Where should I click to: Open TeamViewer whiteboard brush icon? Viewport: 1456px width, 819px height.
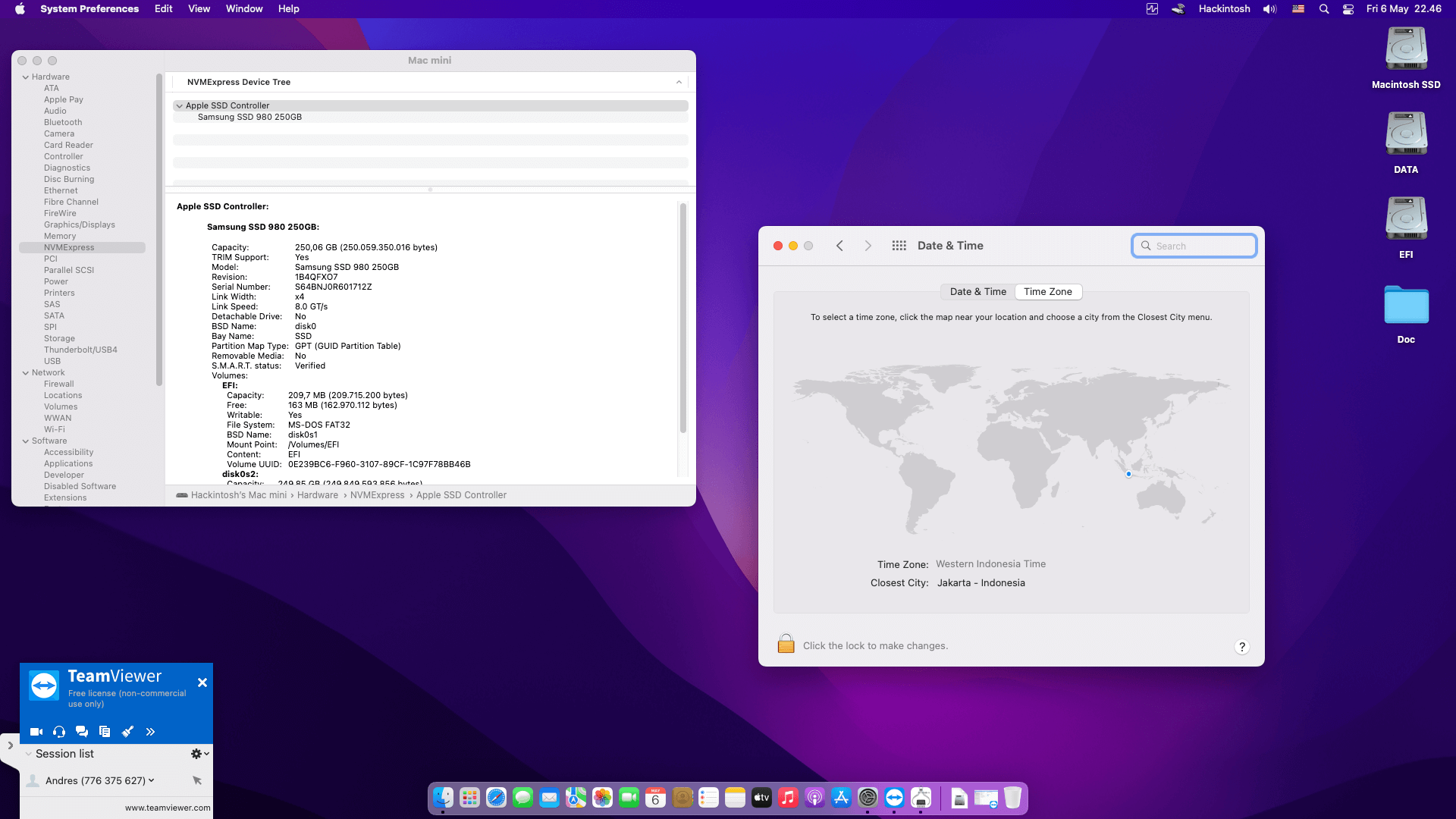click(x=127, y=732)
